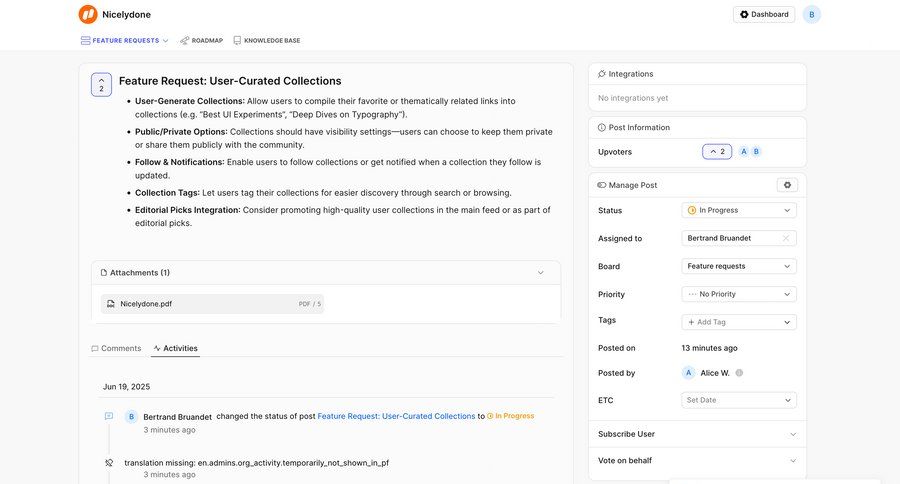Click the Post Information info icon

602,127
